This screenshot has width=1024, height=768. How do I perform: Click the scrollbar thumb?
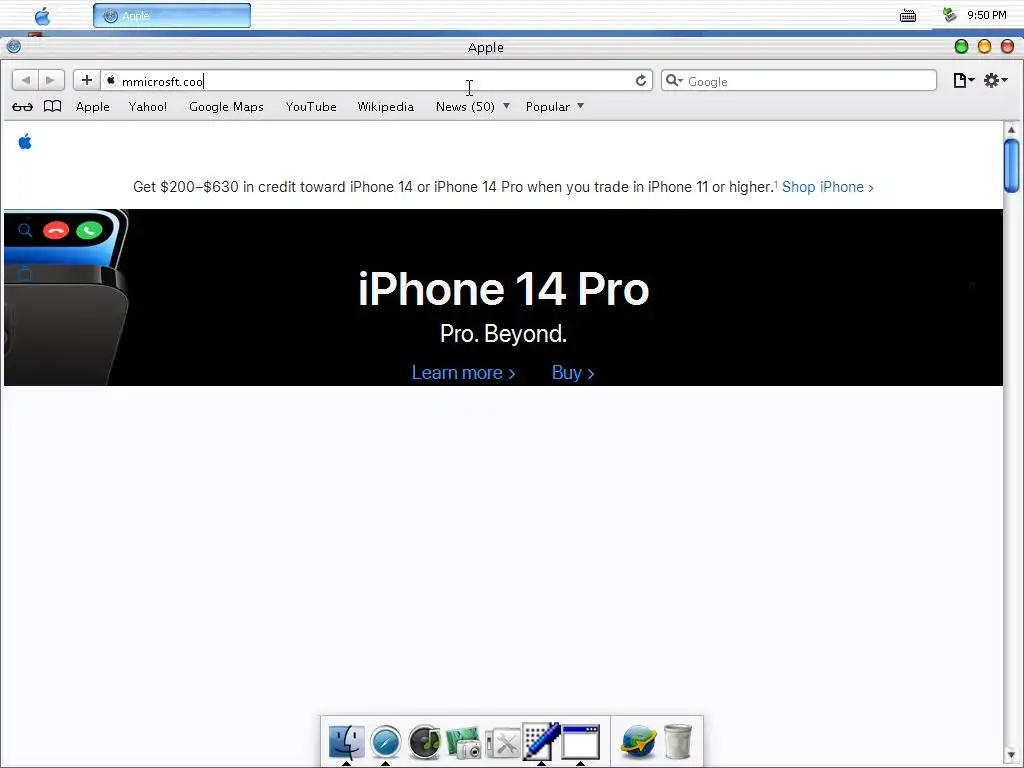(1011, 165)
